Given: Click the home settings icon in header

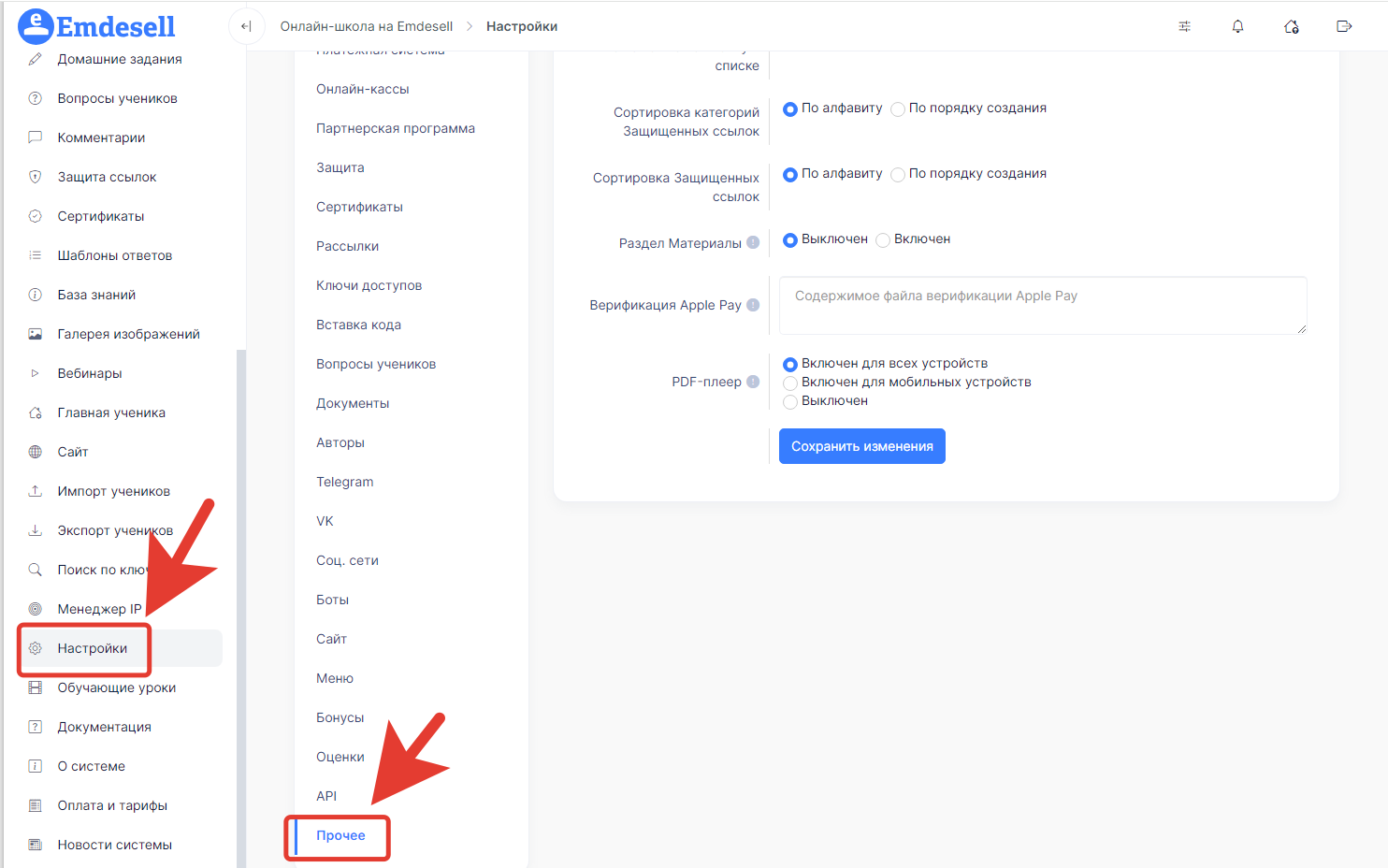Looking at the screenshot, I should [1291, 26].
